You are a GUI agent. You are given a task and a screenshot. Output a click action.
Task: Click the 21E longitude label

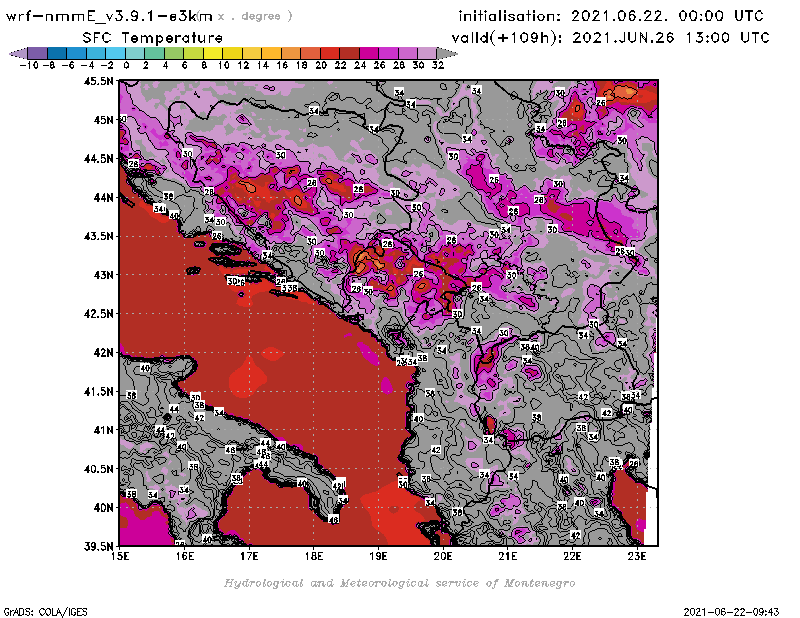[508, 556]
